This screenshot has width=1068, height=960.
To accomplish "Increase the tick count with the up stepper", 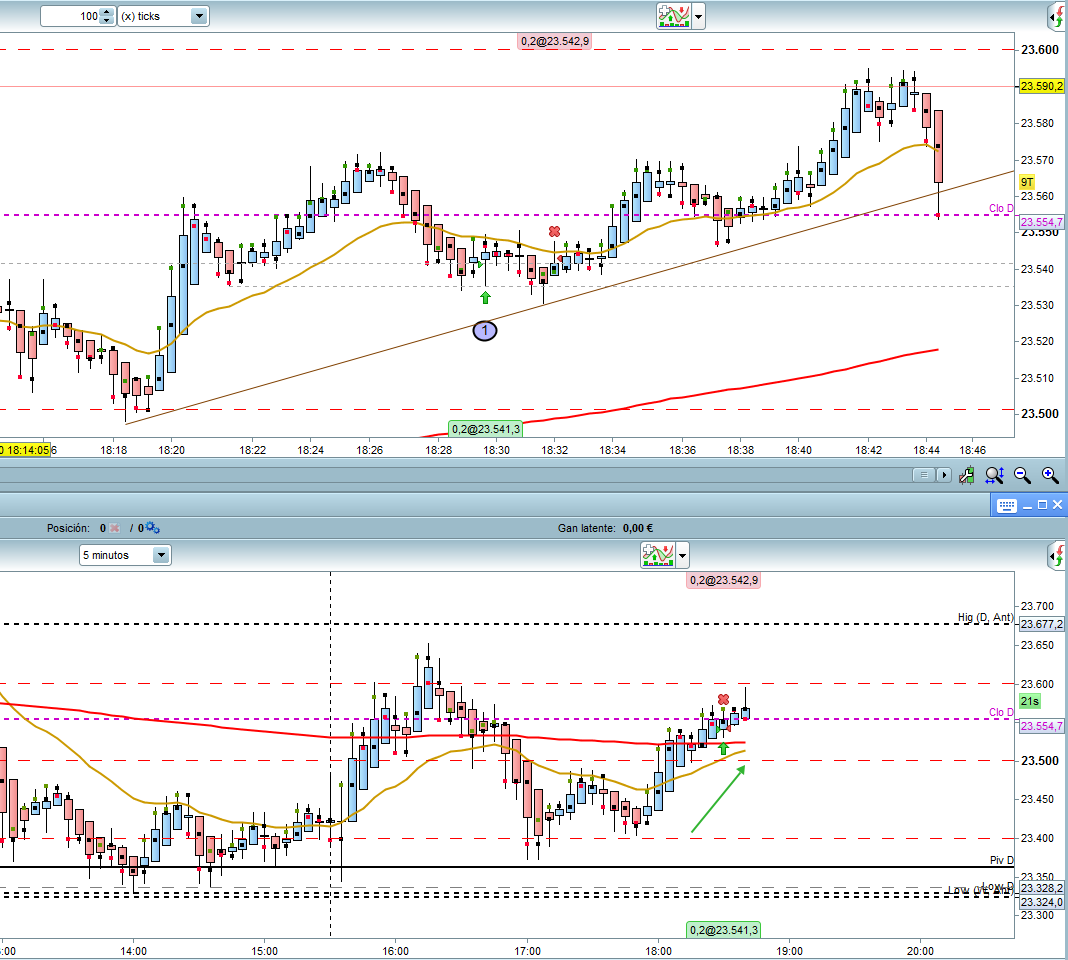I will [106, 12].
